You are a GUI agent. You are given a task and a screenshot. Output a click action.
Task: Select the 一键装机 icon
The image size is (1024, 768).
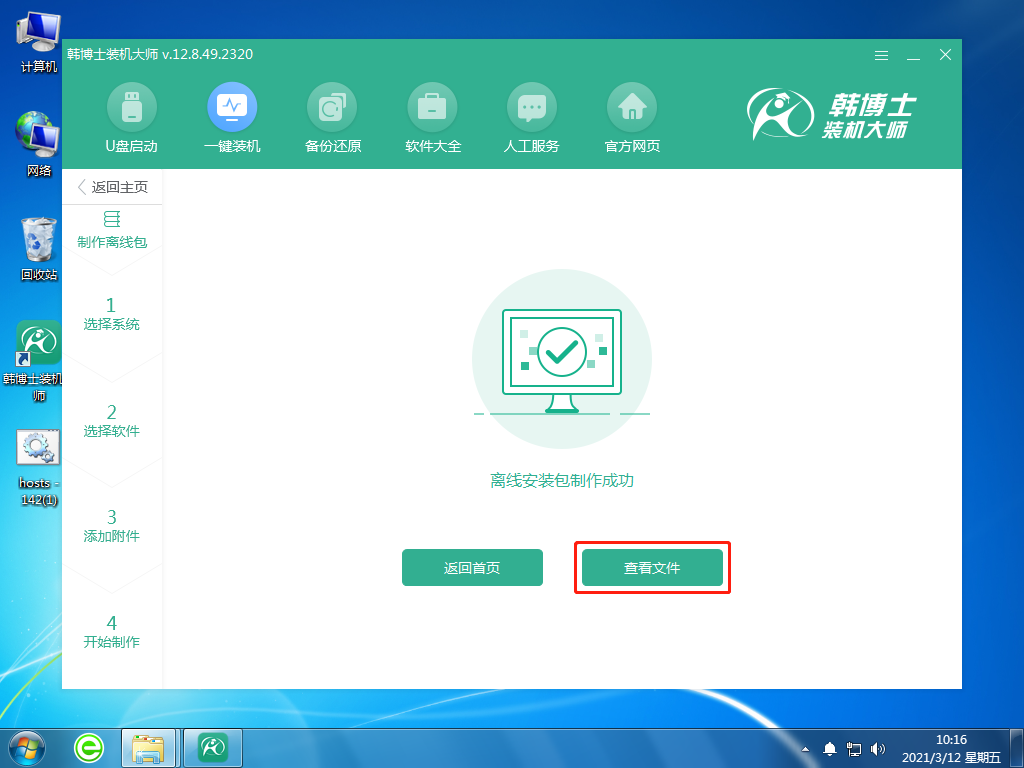coord(232,107)
